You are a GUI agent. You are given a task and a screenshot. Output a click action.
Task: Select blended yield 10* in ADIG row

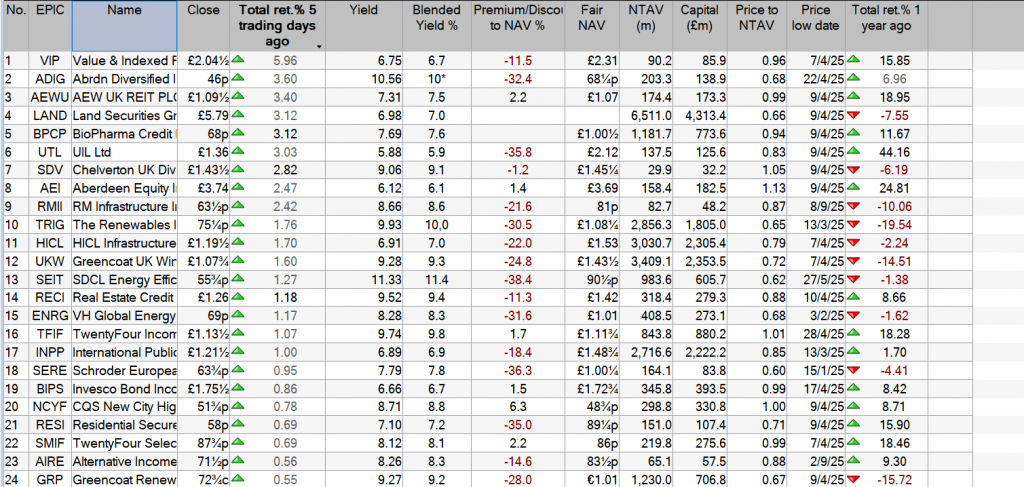pos(437,79)
